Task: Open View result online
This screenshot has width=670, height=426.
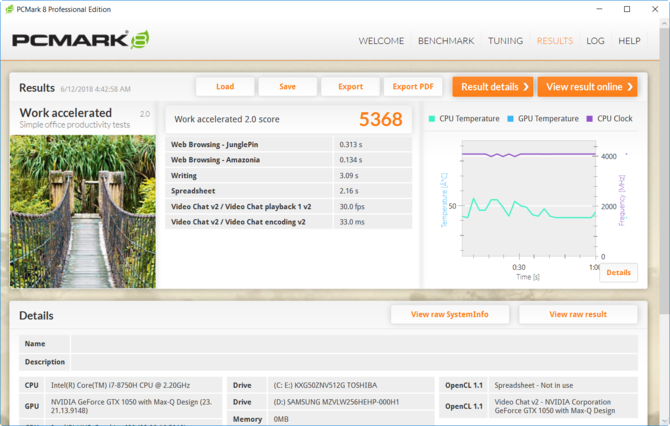Action: pos(587,87)
